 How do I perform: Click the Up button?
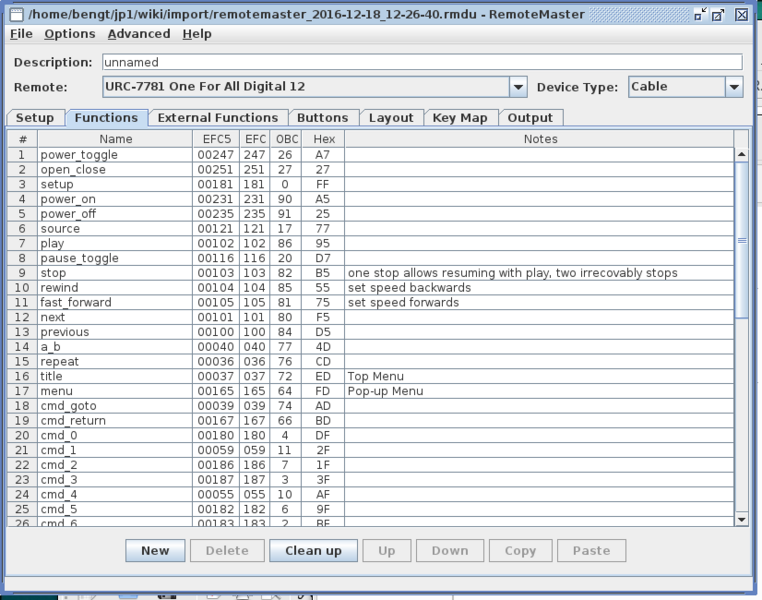pos(387,550)
